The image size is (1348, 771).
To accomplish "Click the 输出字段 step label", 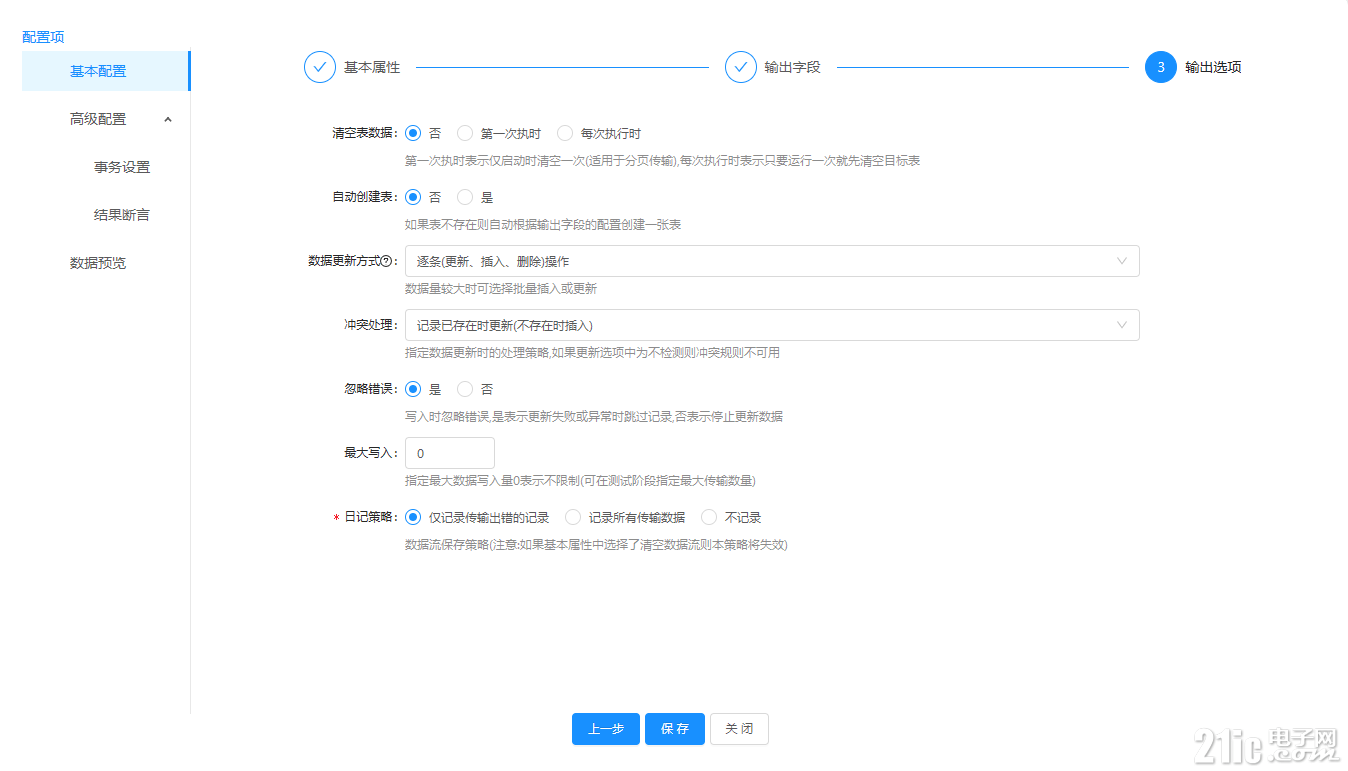I will 793,67.
